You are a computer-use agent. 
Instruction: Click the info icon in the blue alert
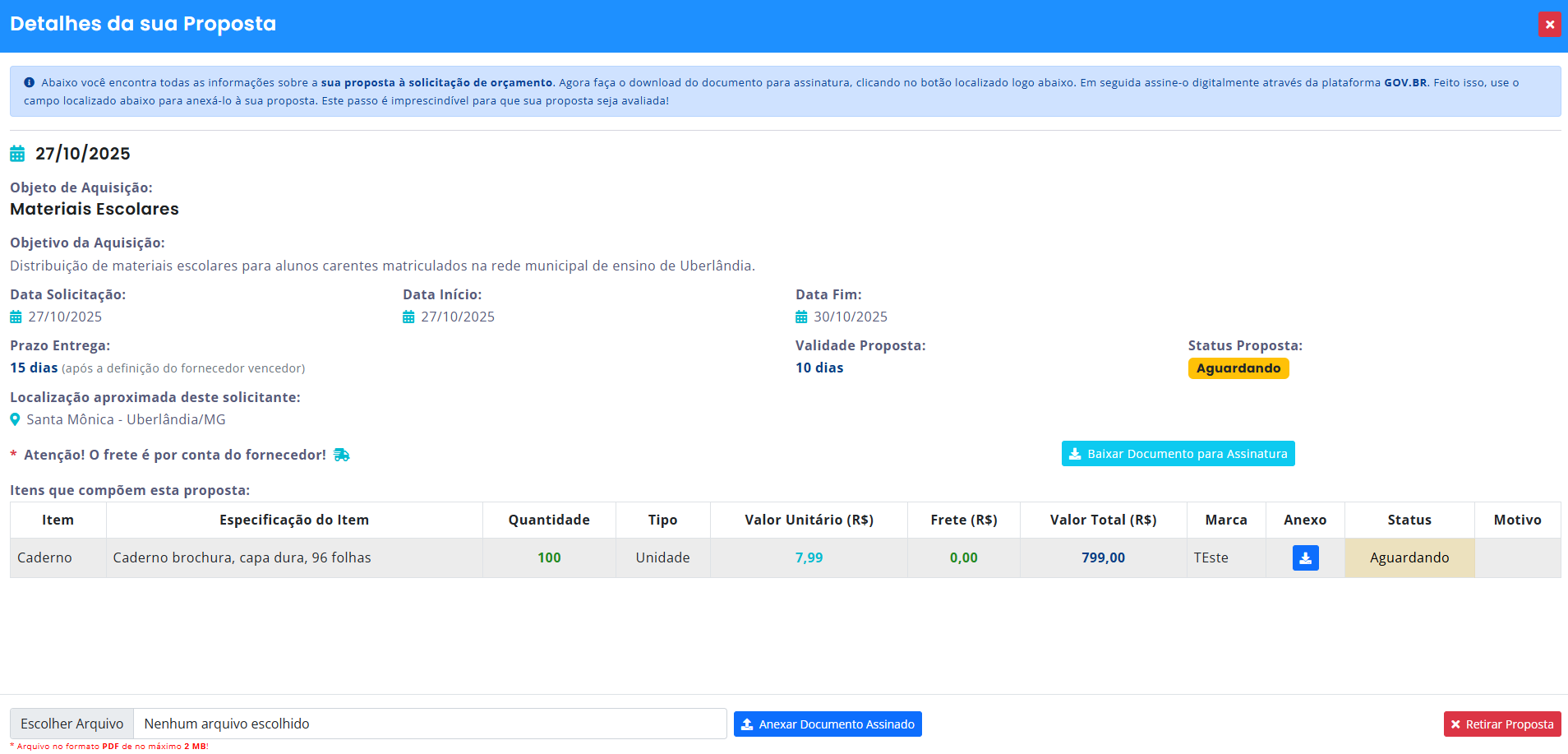coord(30,82)
